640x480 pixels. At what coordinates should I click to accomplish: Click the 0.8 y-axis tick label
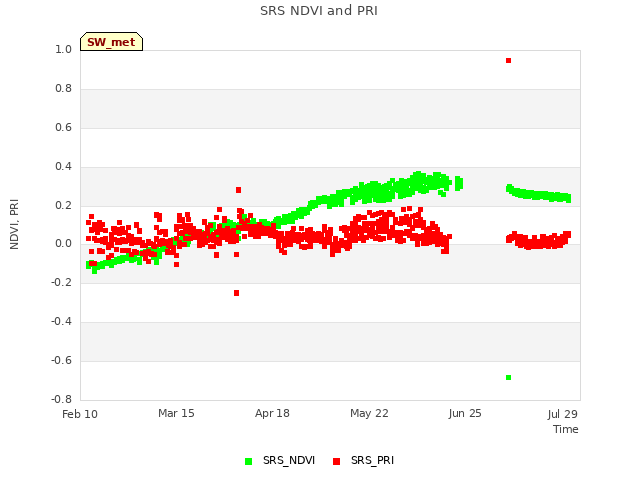63,89
